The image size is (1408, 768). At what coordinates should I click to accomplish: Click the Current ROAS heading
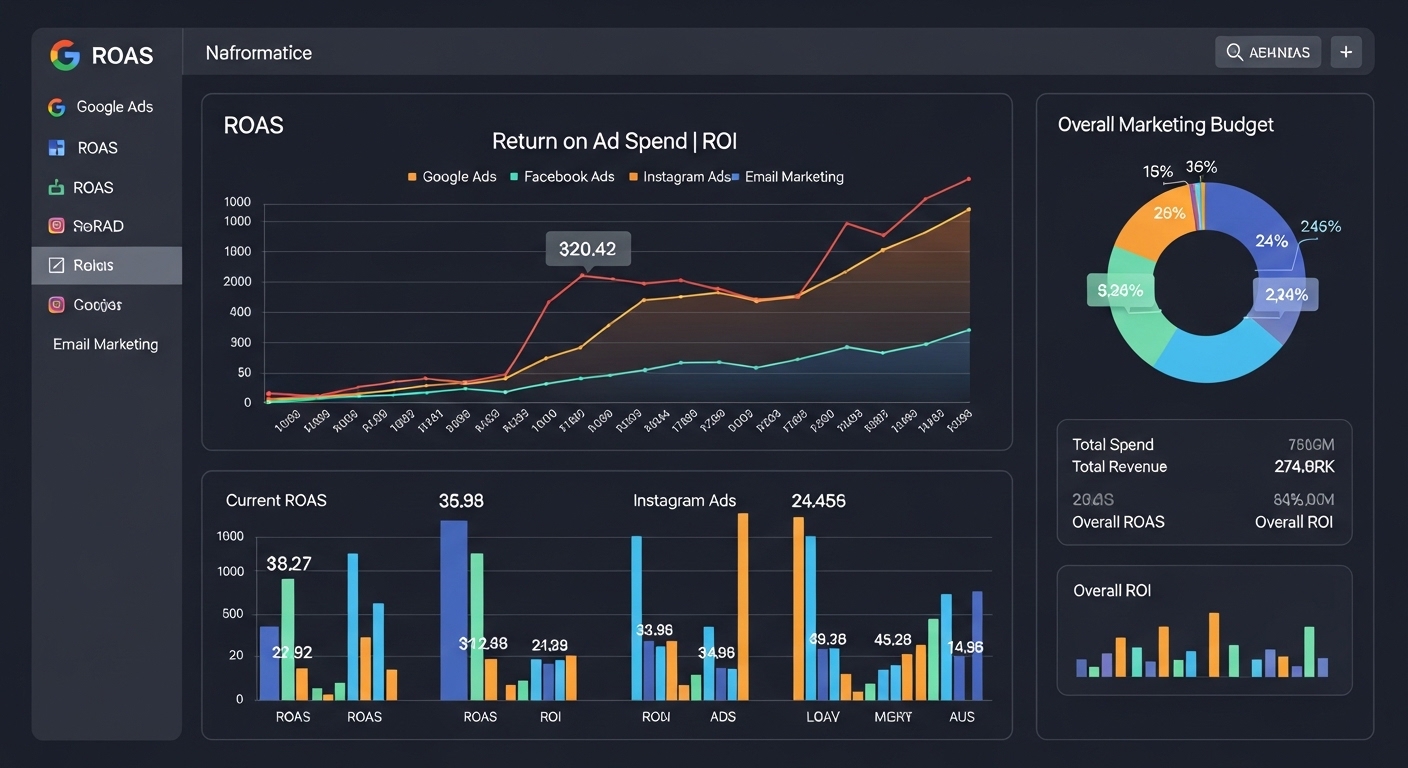tap(276, 500)
